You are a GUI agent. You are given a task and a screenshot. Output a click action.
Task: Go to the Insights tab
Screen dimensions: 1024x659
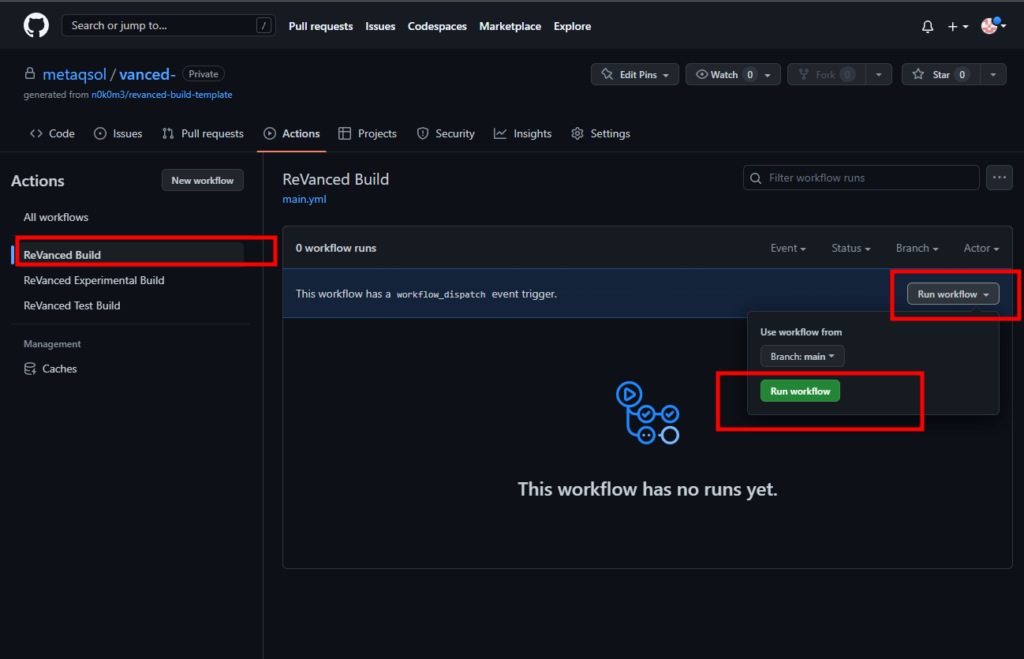click(x=523, y=134)
